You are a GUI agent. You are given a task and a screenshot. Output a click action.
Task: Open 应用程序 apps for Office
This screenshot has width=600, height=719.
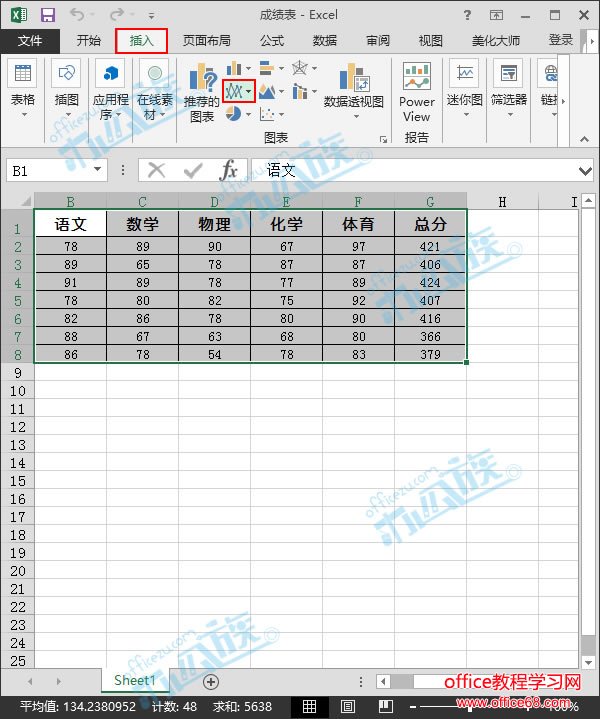coord(111,89)
